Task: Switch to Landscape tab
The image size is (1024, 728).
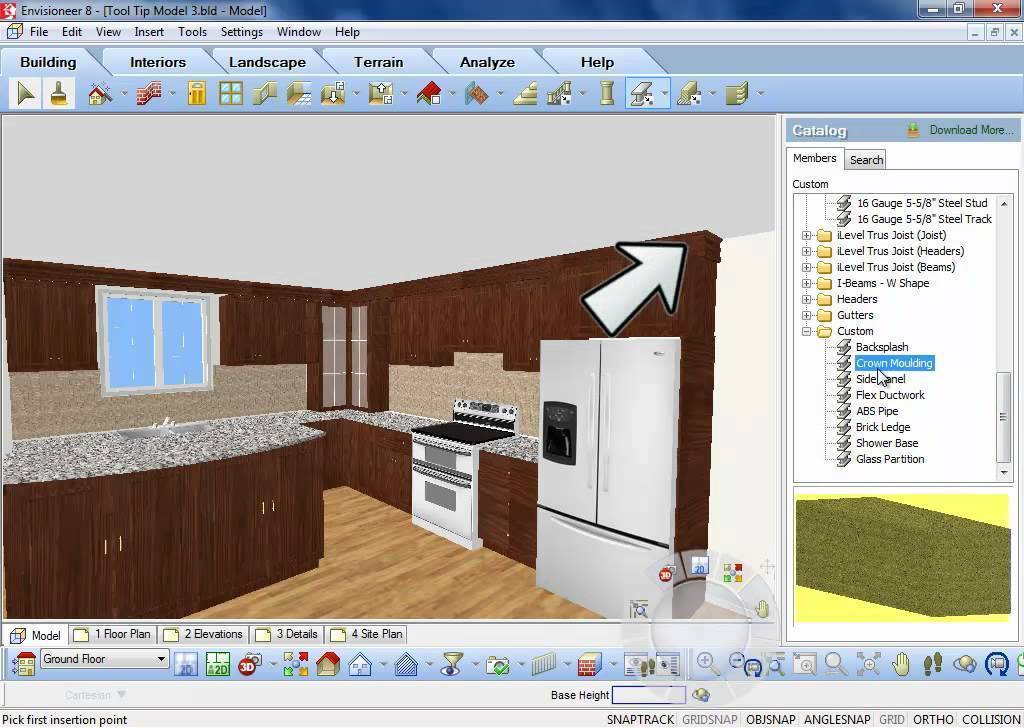Action: pos(267,62)
